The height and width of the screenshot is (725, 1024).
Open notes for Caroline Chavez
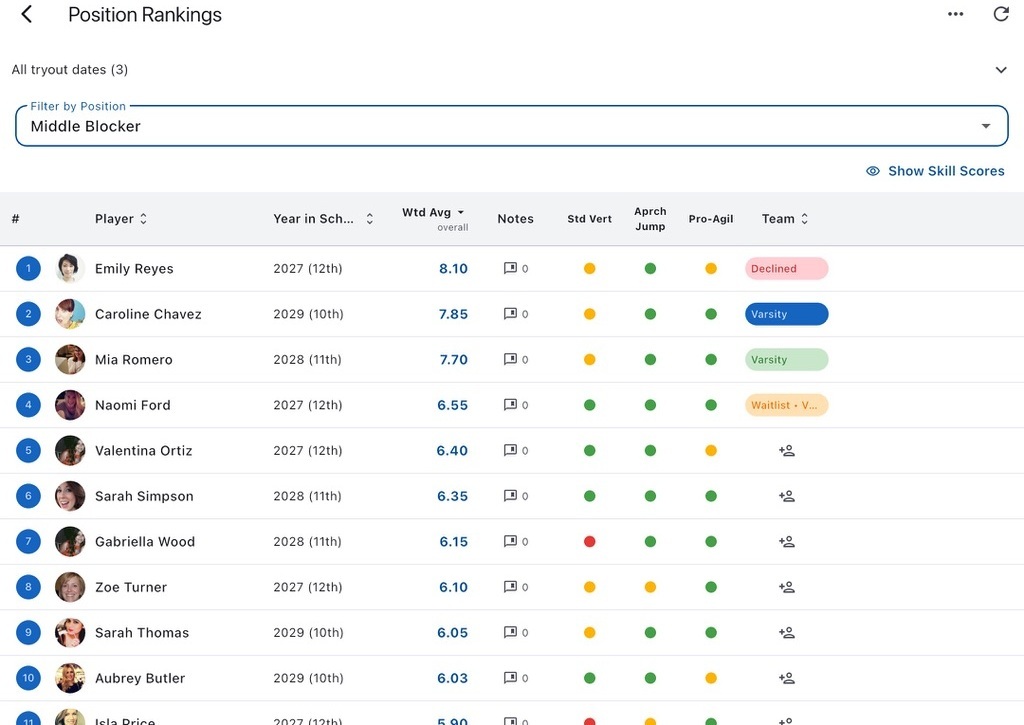click(x=516, y=314)
